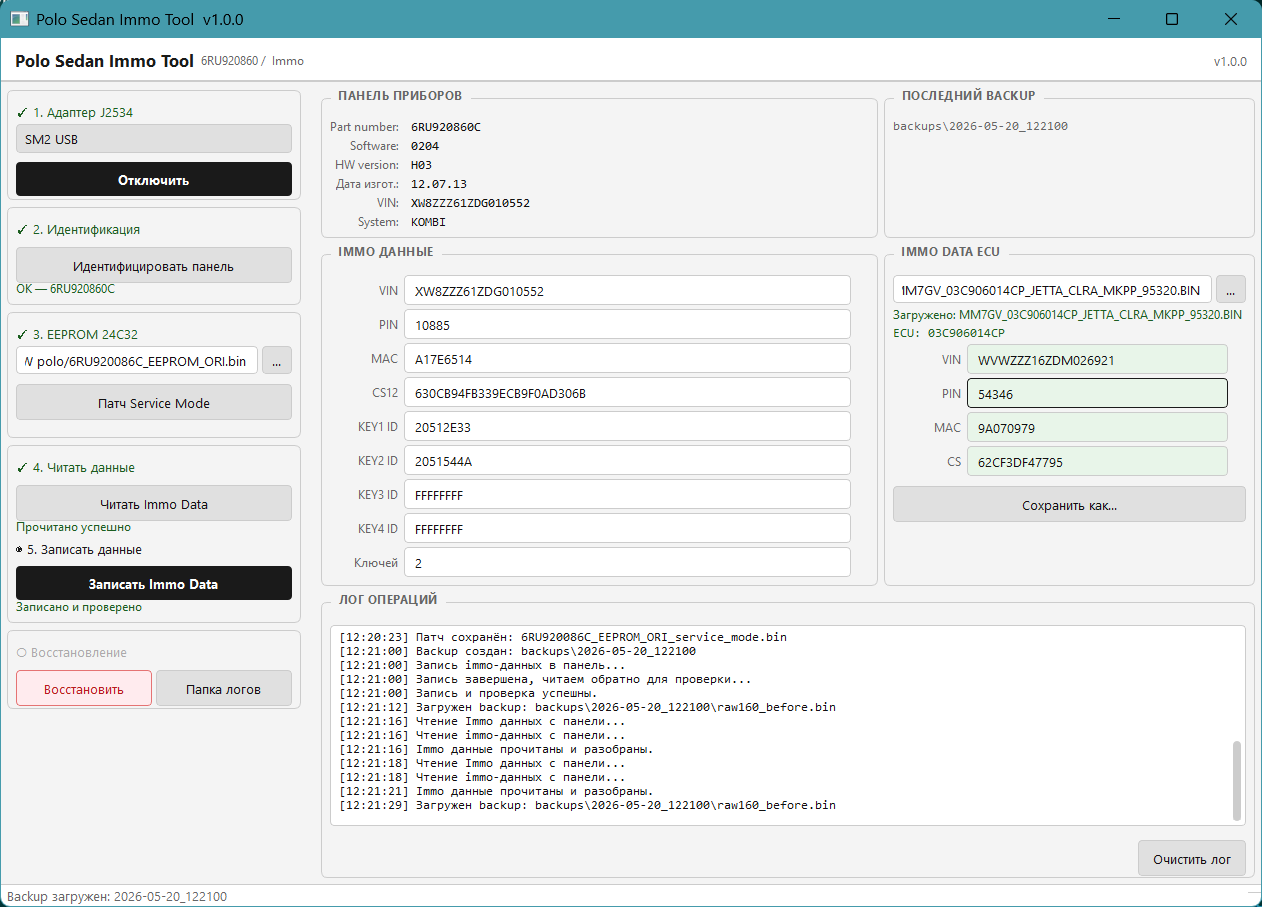Click log line 'Запись и проверка успешны.'
This screenshot has width=1262, height=907.
[x=468, y=693]
